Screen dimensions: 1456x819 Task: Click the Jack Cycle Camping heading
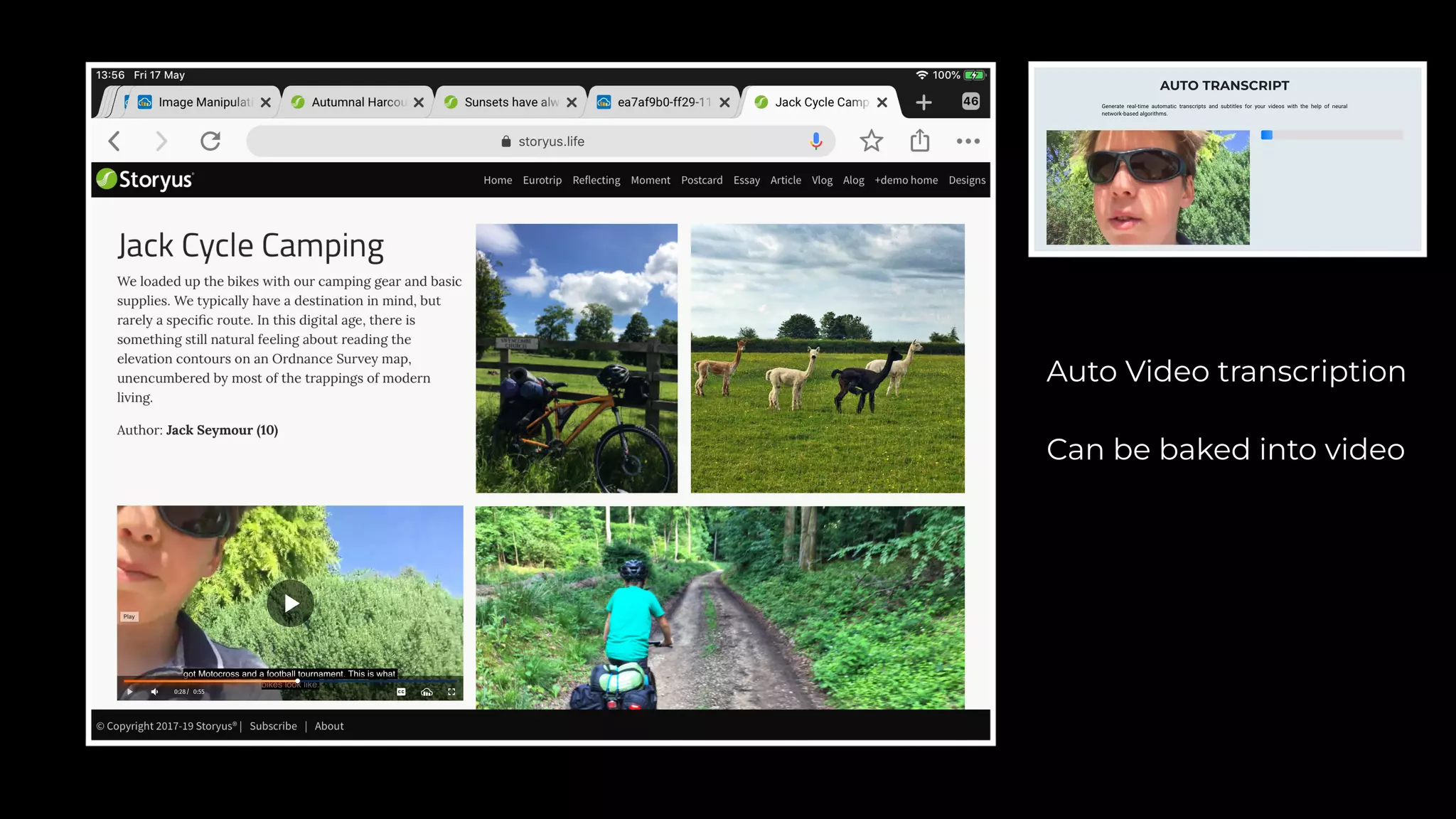click(x=250, y=246)
